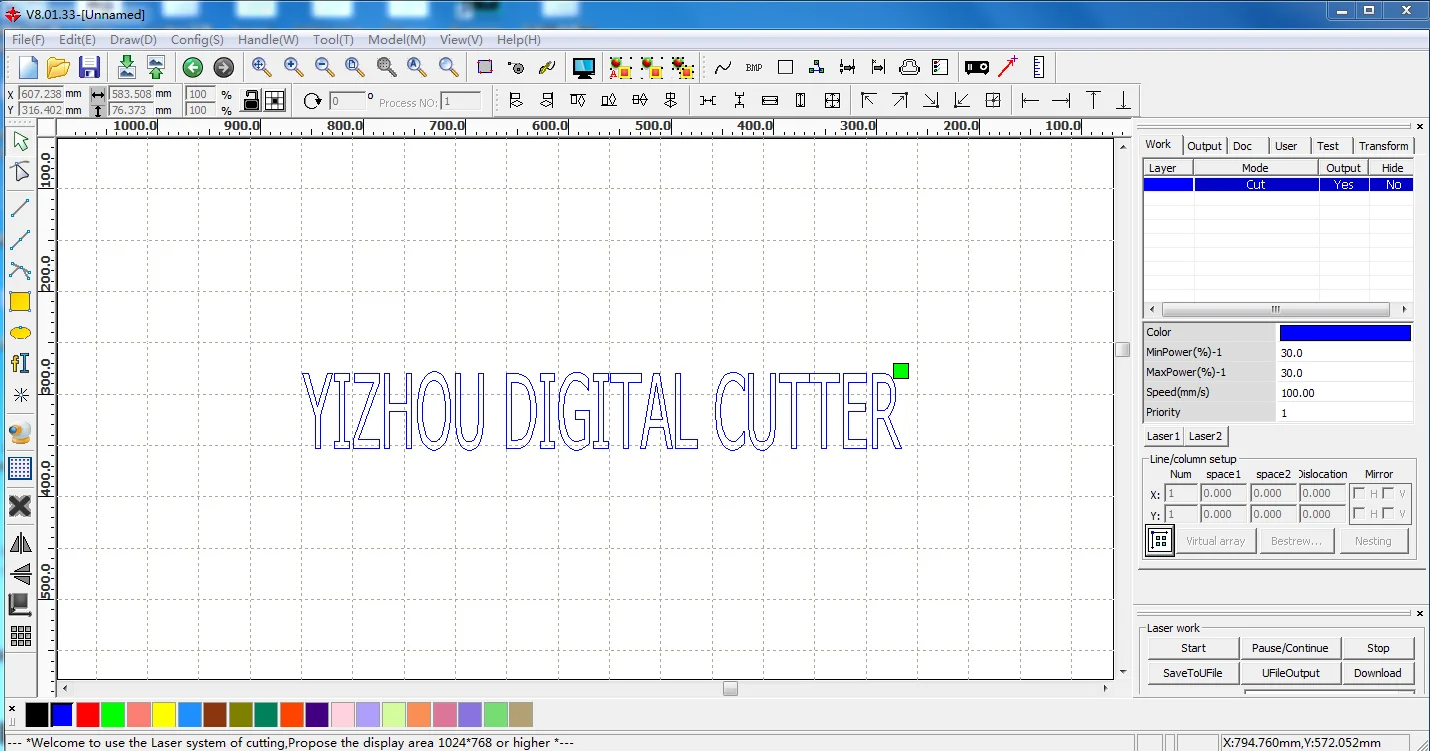Click the blue Color bar in layer properties

click(x=1345, y=333)
